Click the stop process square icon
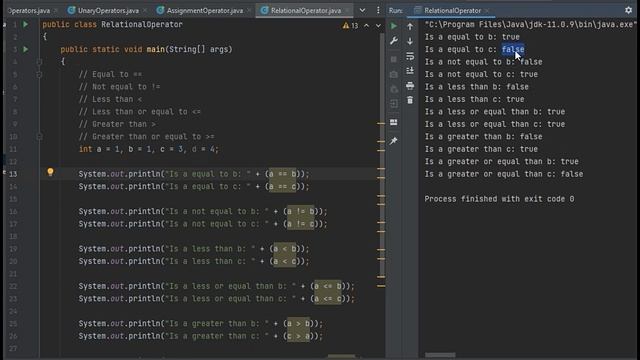The width and height of the screenshot is (640, 360). pos(393,60)
